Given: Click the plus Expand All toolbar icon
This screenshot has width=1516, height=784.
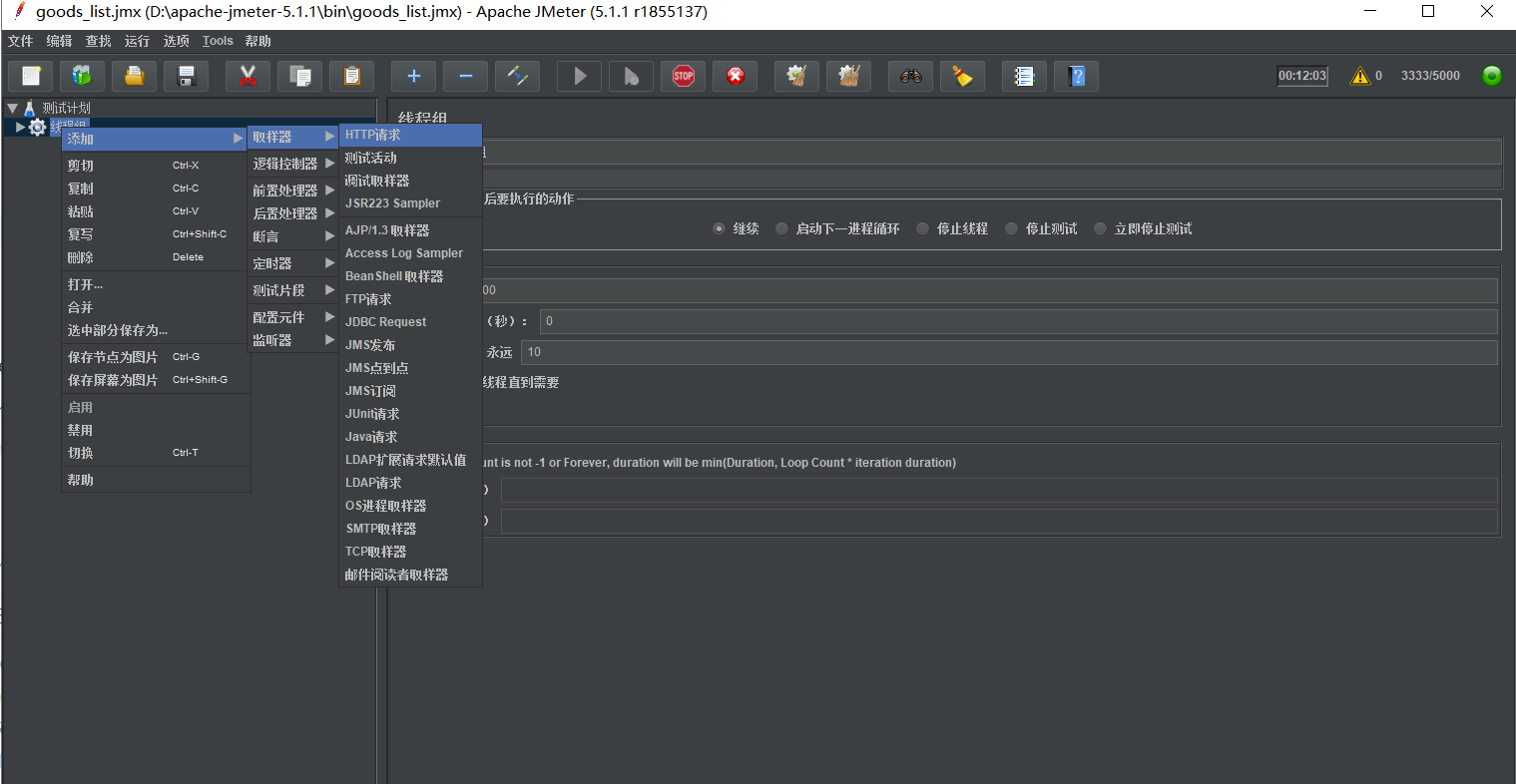Looking at the screenshot, I should 413,76.
